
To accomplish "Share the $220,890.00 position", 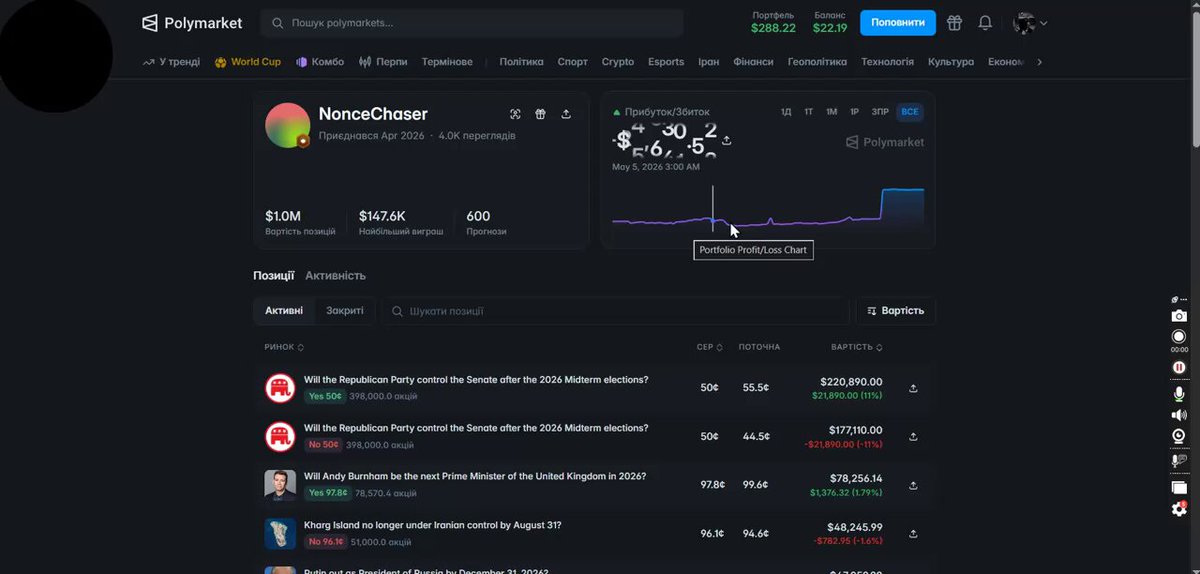I will (x=913, y=388).
